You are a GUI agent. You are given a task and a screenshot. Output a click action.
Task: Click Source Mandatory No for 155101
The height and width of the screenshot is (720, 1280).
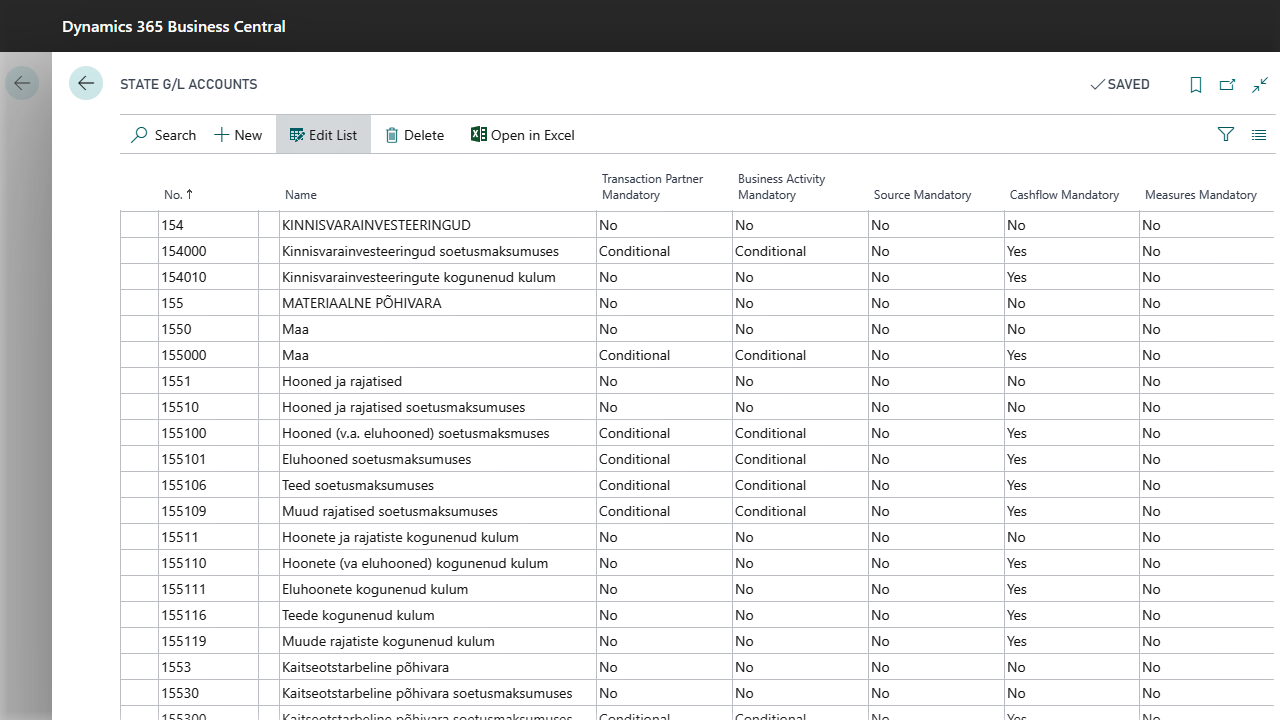(936, 459)
